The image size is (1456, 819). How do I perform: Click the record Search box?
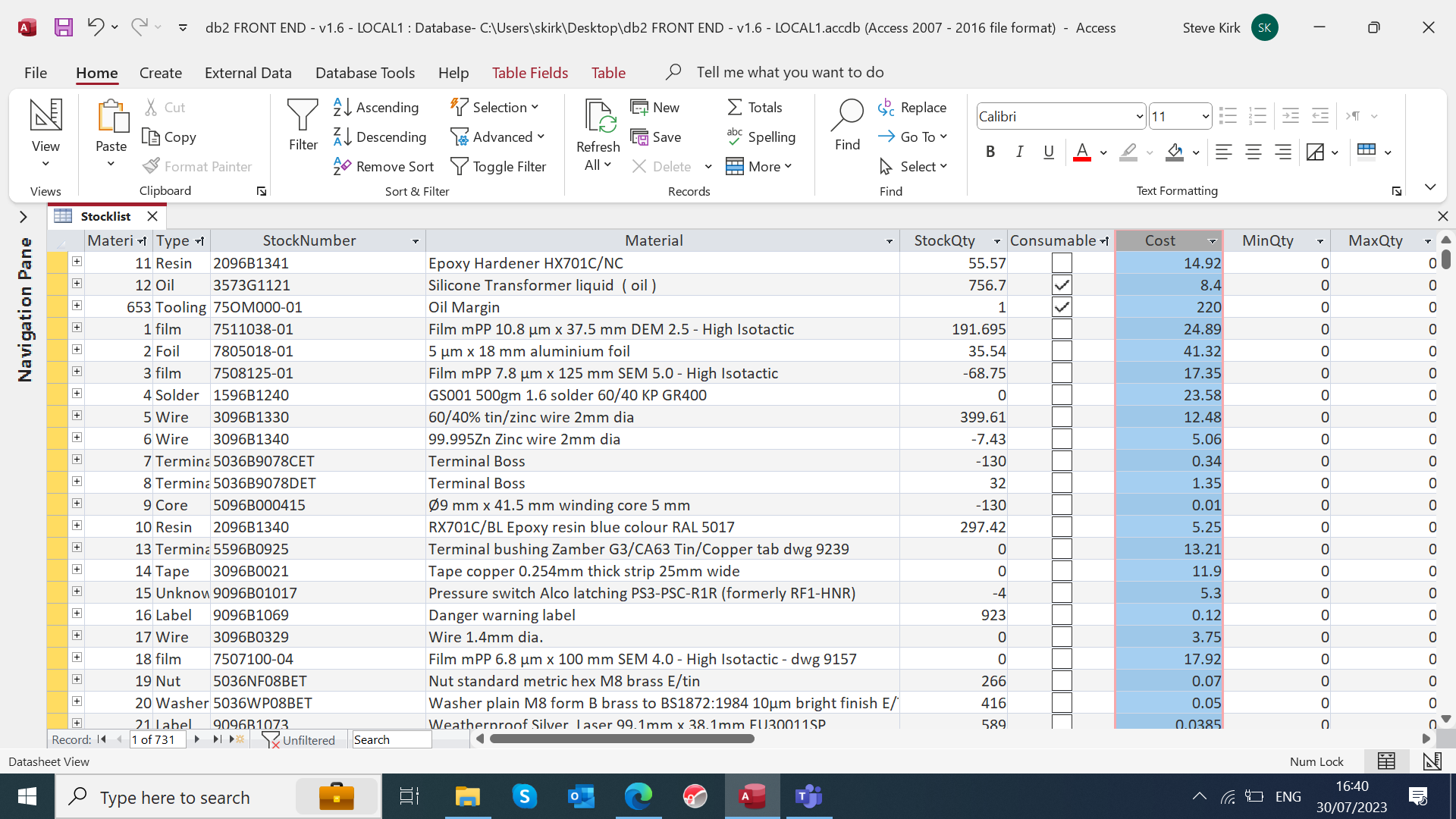391,739
